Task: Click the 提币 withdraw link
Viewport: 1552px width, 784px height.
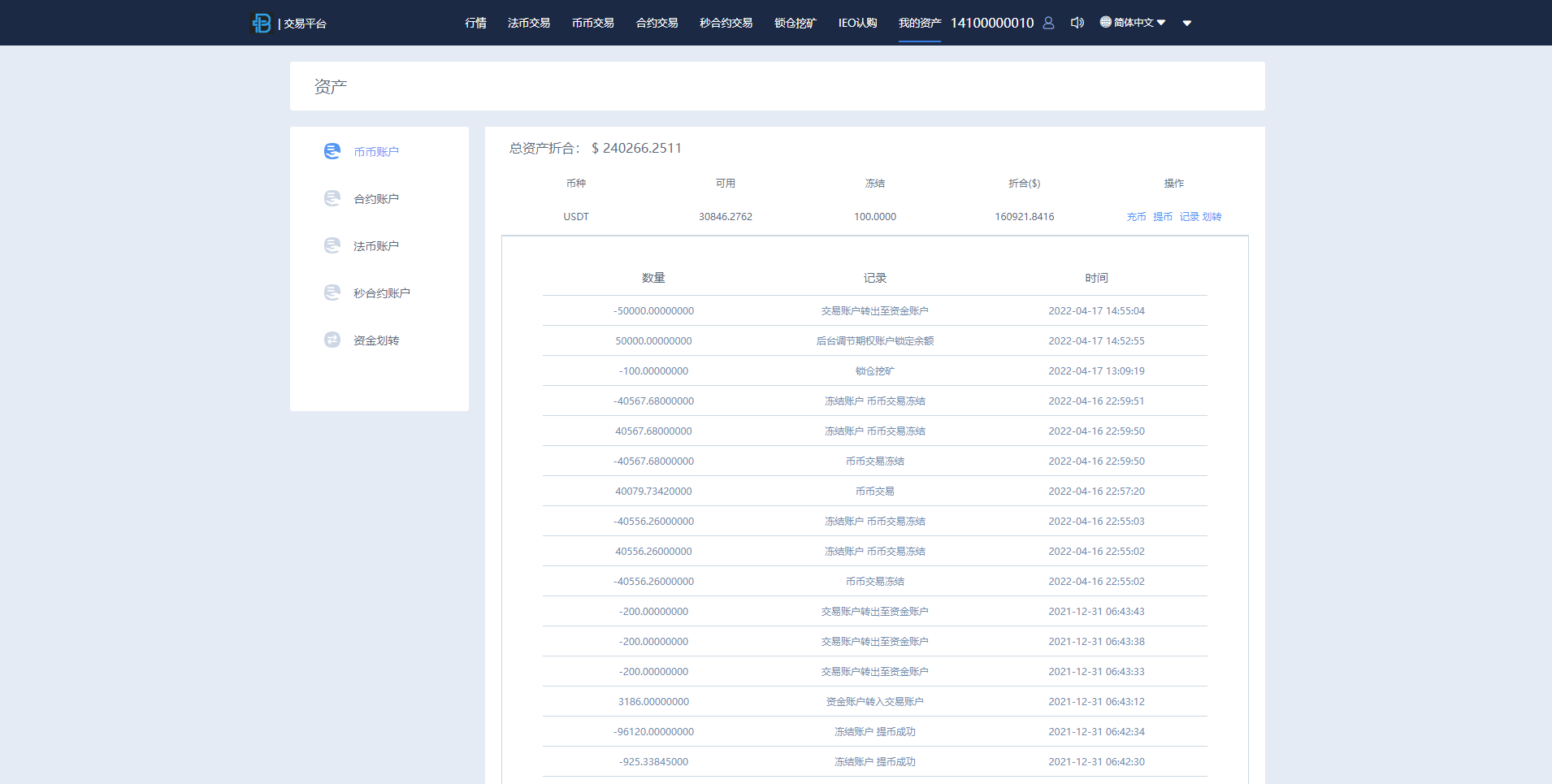Action: [1162, 216]
